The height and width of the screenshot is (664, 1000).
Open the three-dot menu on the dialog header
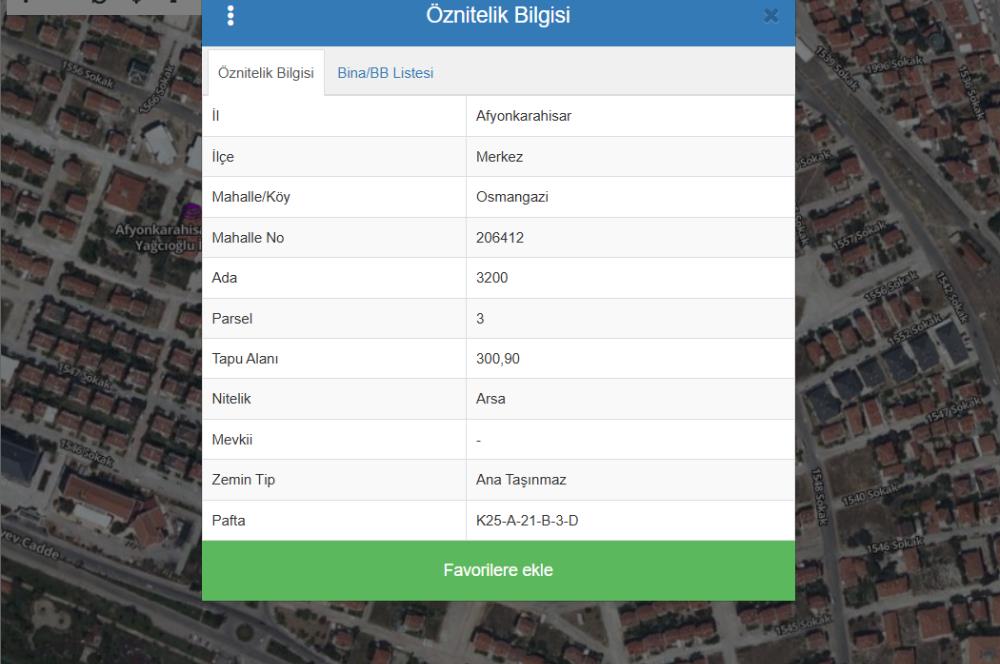(233, 14)
